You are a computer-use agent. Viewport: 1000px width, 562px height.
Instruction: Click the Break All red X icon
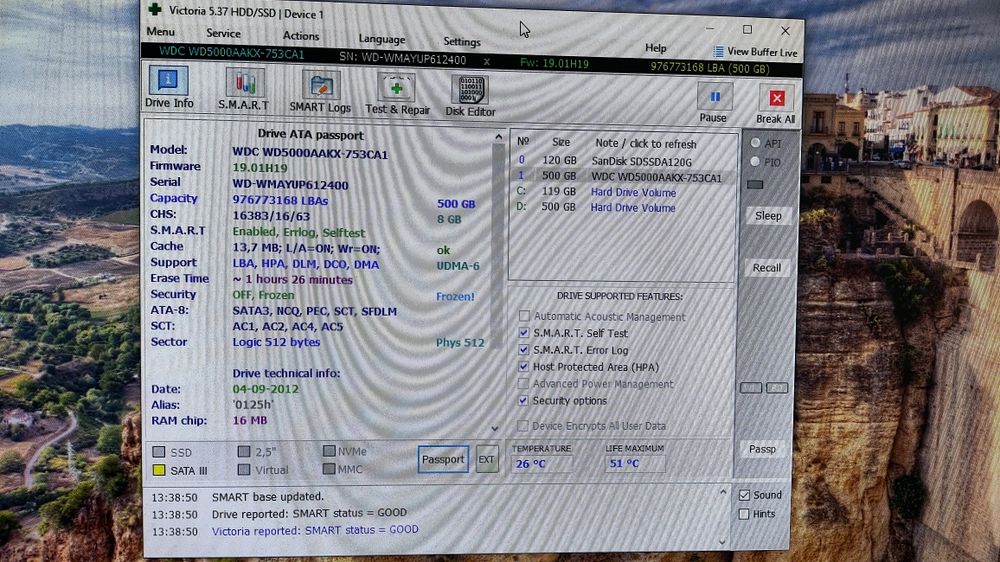(776, 98)
